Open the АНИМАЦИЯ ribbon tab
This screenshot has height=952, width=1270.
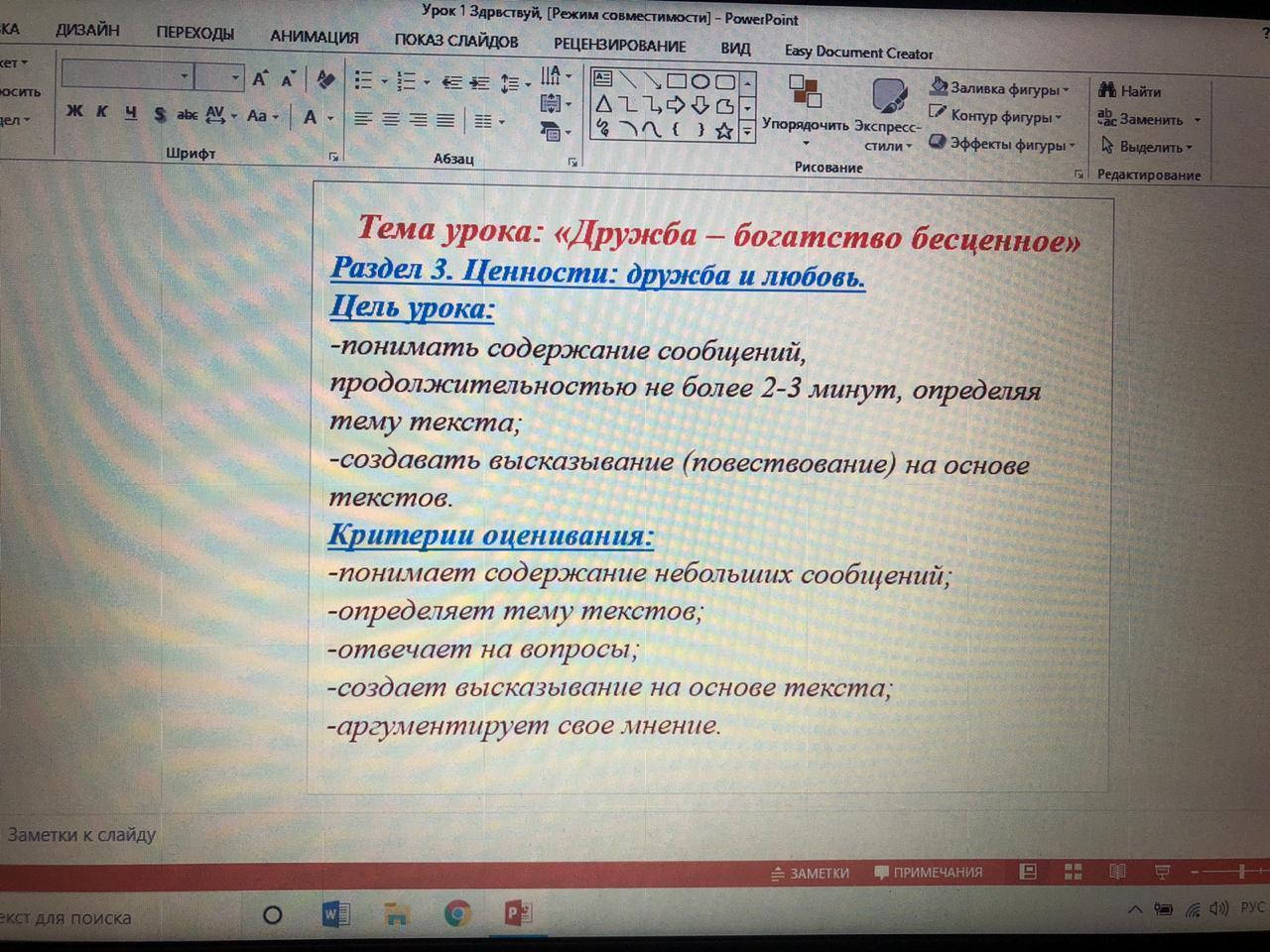pos(314,37)
